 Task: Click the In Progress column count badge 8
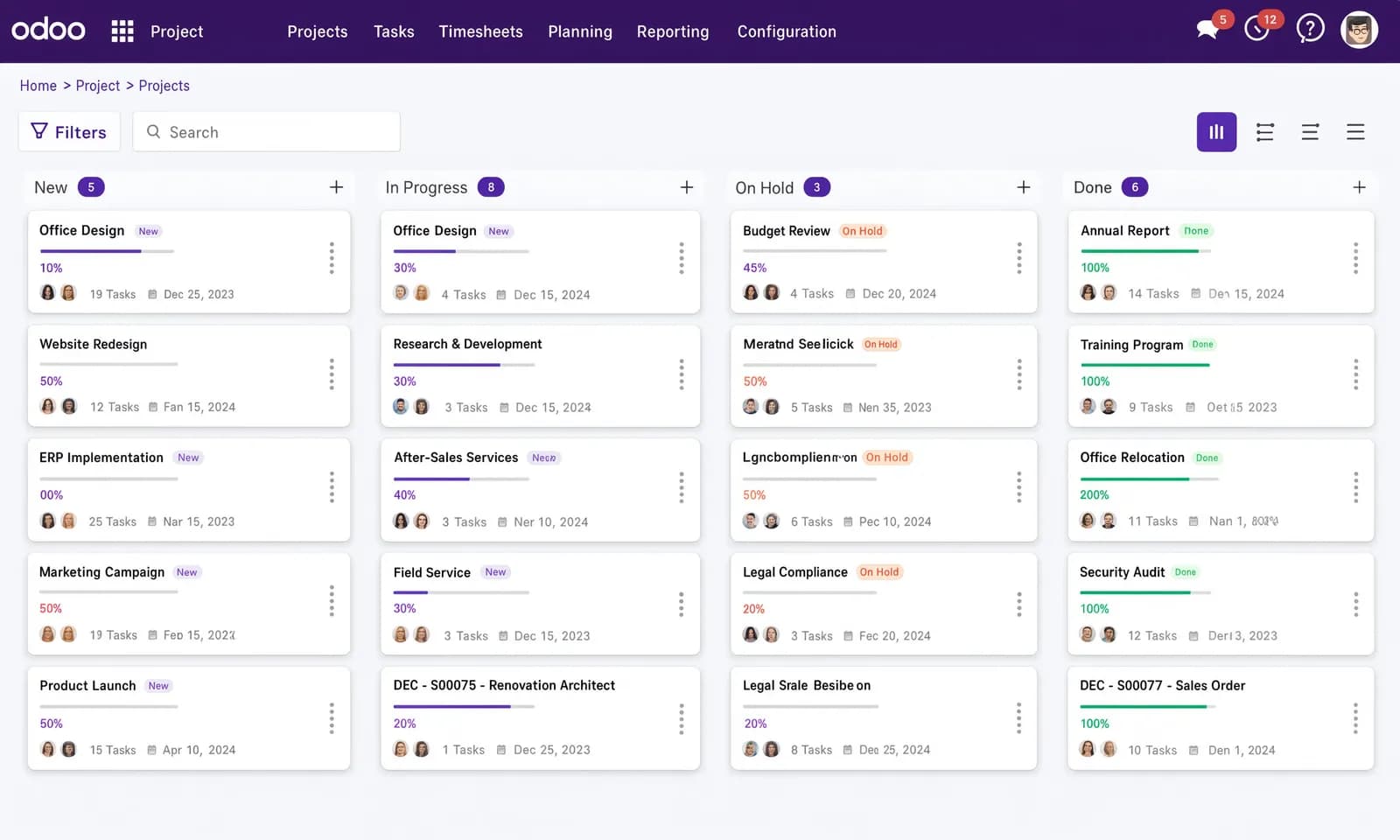pyautogui.click(x=491, y=187)
